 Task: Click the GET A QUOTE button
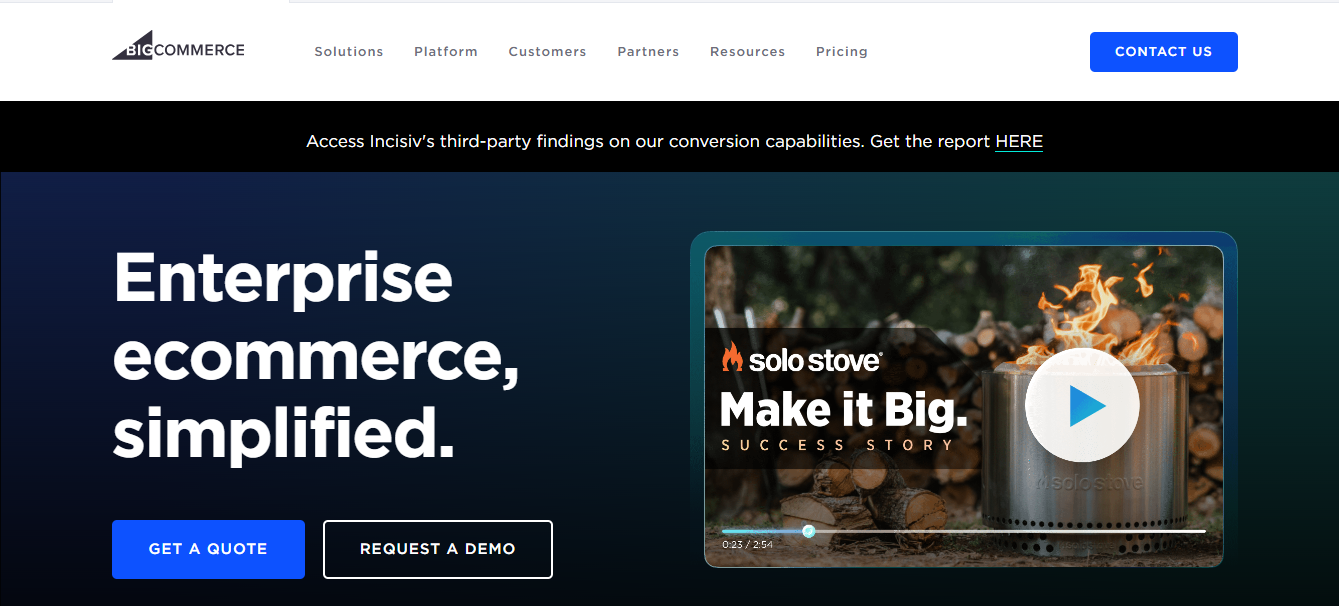click(208, 549)
